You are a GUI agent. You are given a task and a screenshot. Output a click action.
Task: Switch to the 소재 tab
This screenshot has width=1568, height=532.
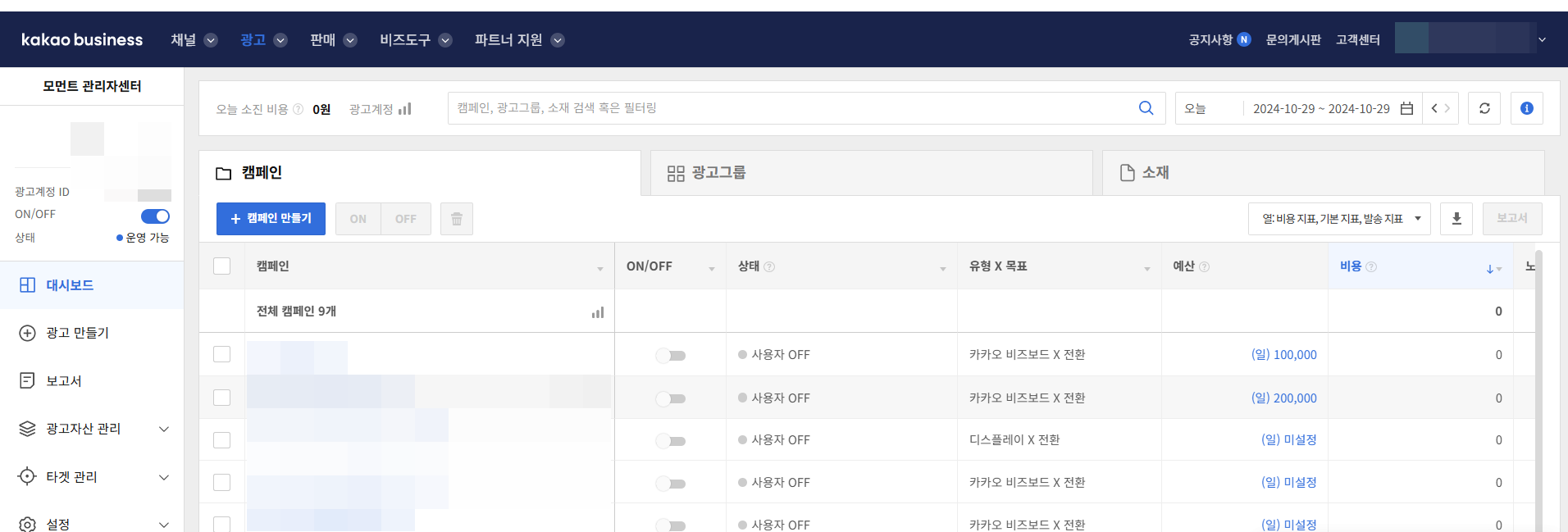pos(1323,173)
